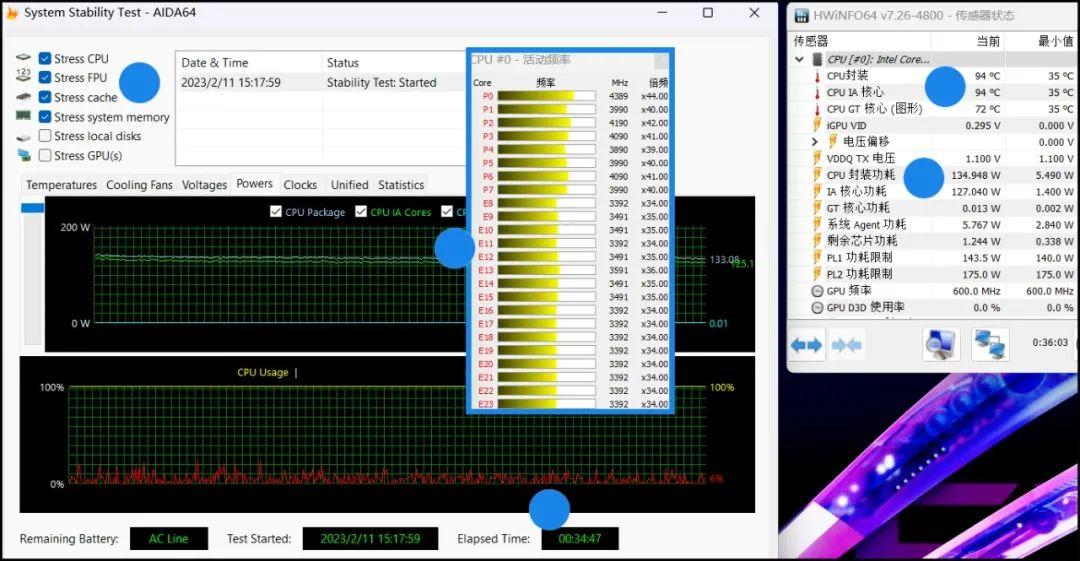Click the Status column header
The width and height of the screenshot is (1080, 561).
click(343, 63)
